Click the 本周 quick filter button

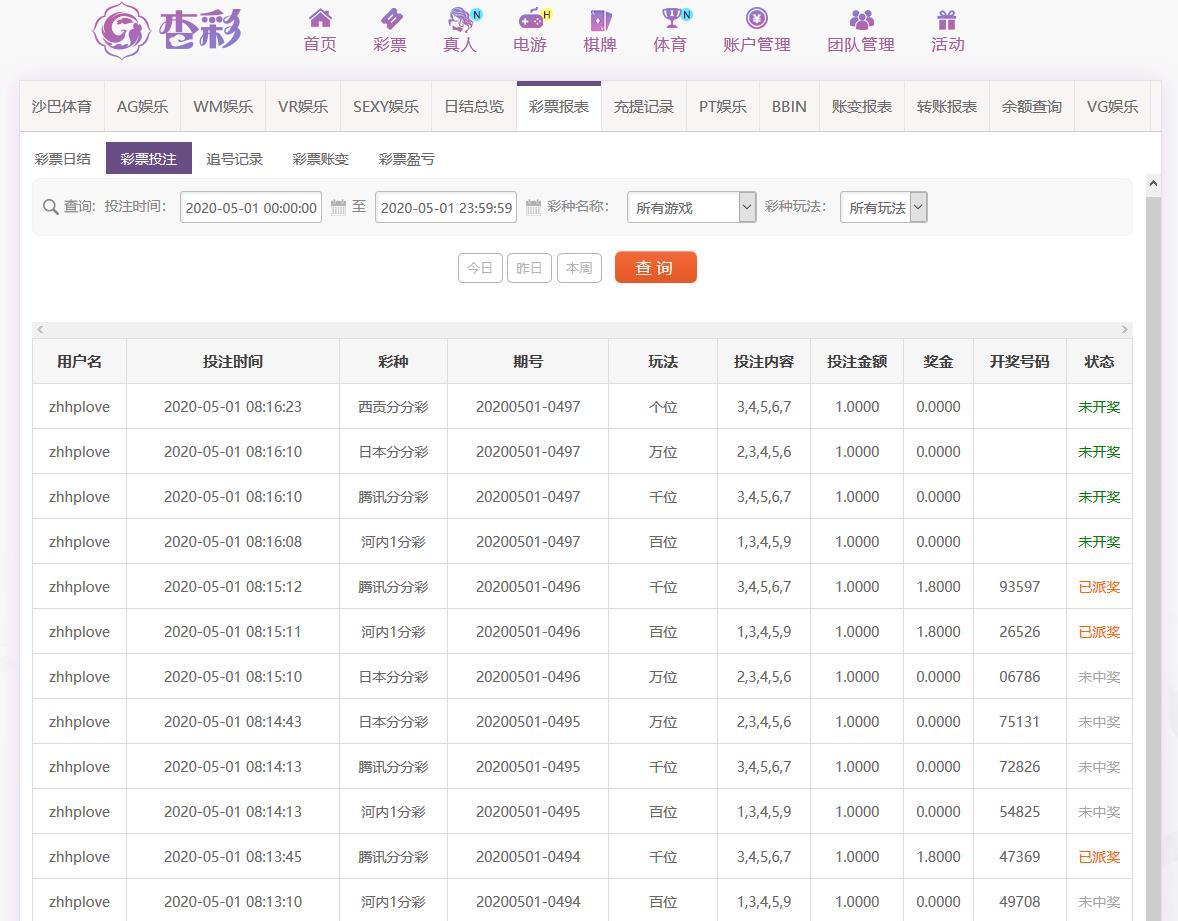click(x=579, y=268)
